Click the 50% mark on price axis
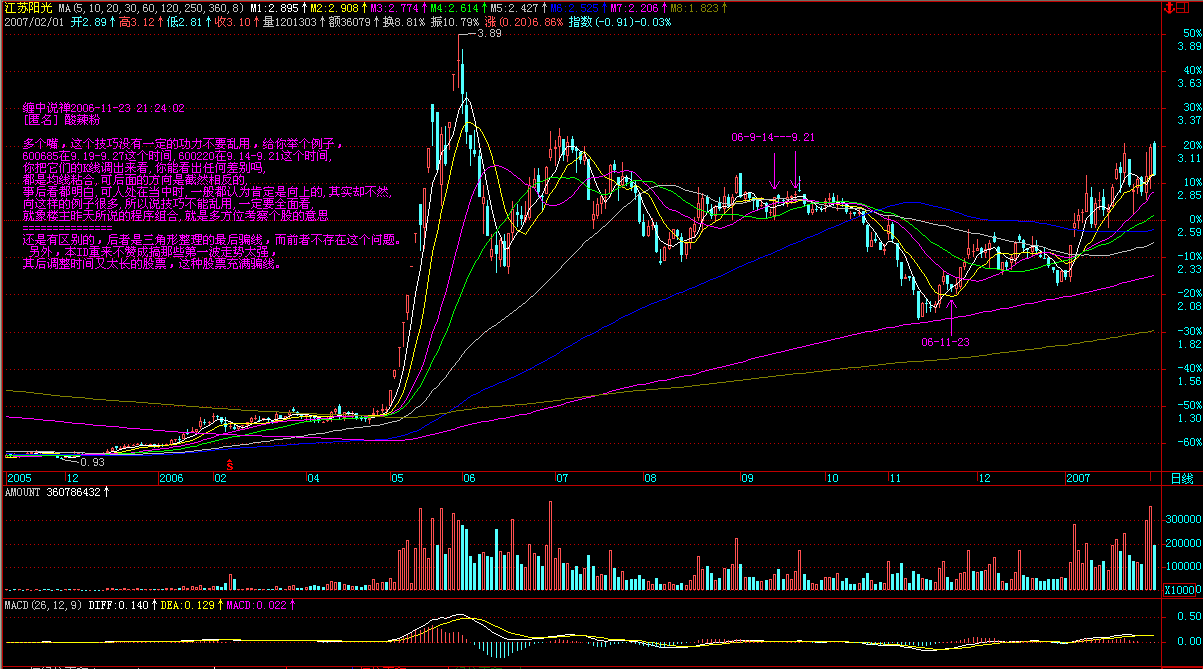The height and width of the screenshot is (669, 1203). click(x=1189, y=33)
